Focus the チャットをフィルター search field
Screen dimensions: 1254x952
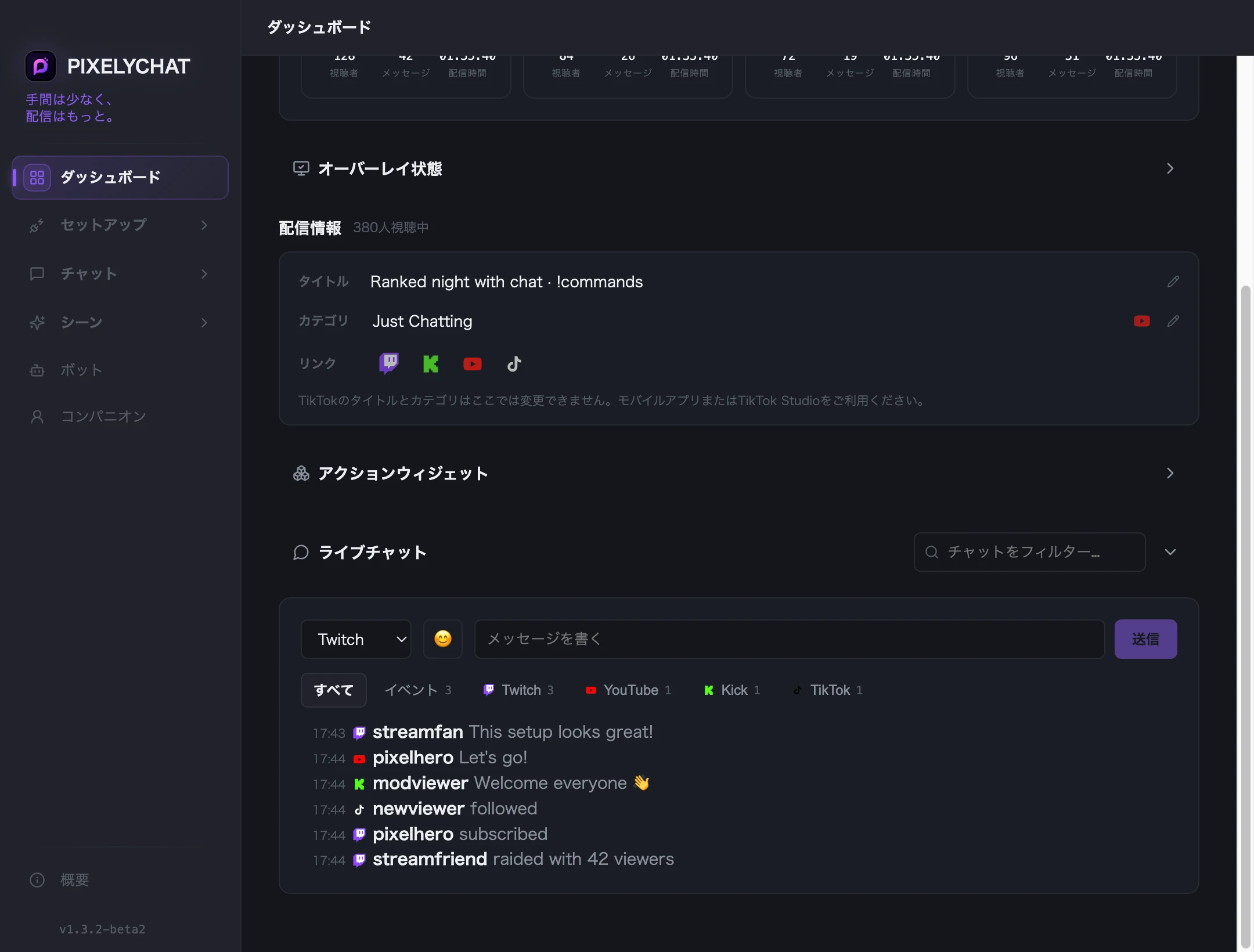pyautogui.click(x=1029, y=552)
